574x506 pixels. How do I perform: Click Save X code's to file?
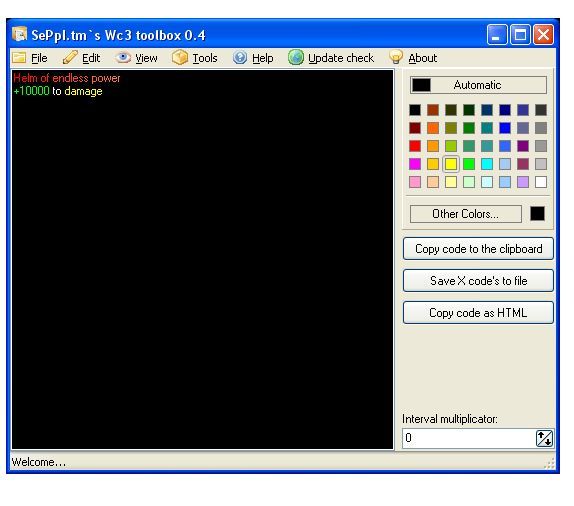pyautogui.click(x=478, y=281)
